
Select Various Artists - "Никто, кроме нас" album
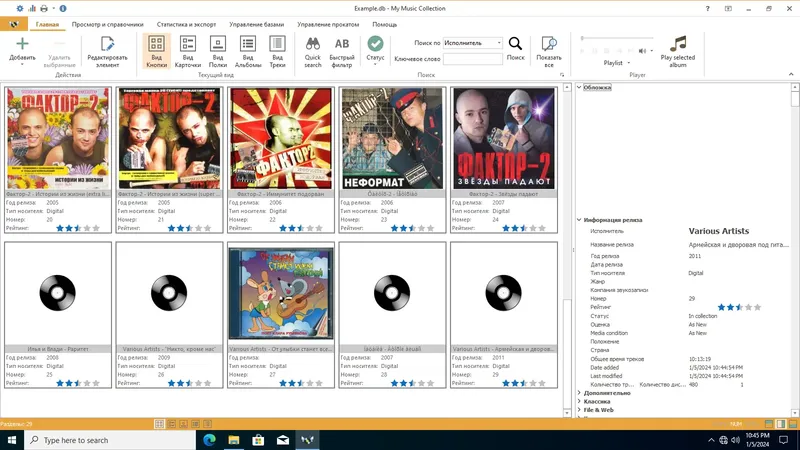pos(169,315)
